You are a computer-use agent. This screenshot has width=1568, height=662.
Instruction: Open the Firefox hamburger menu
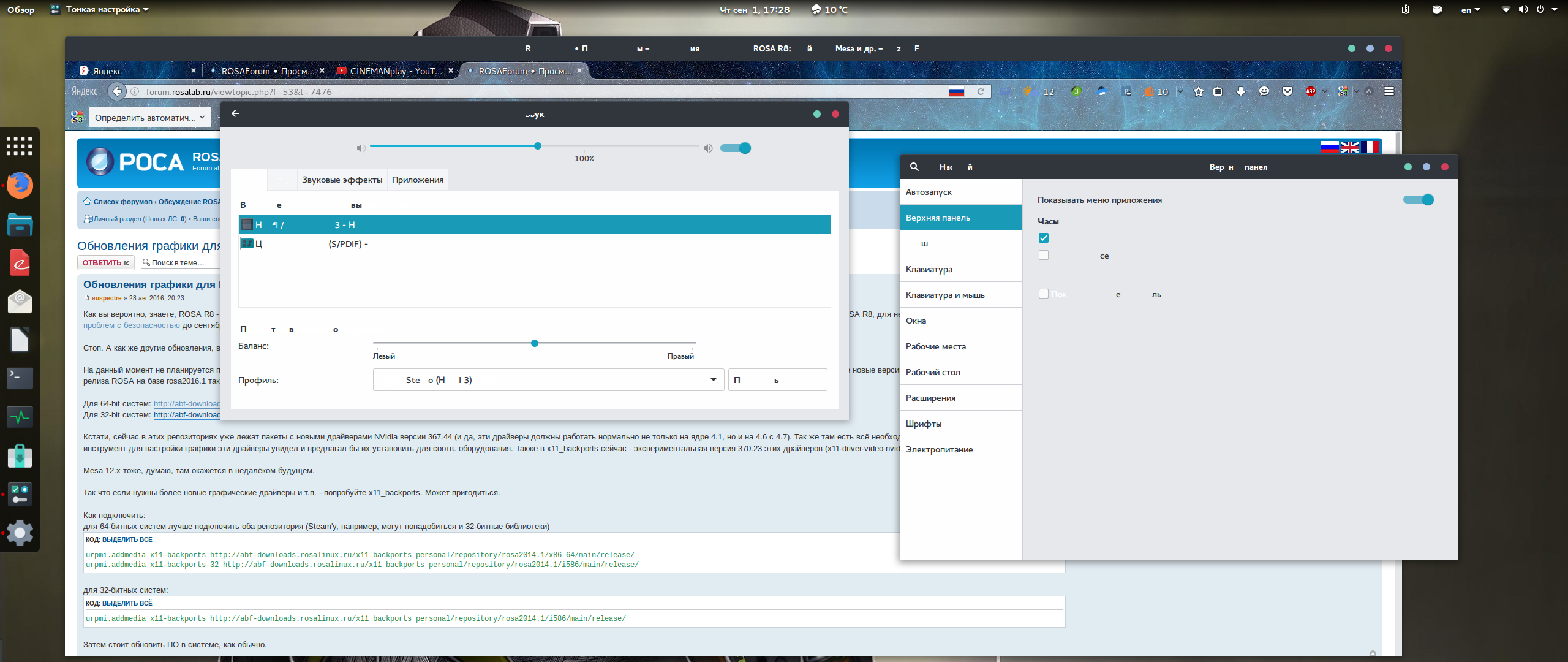tap(1389, 92)
